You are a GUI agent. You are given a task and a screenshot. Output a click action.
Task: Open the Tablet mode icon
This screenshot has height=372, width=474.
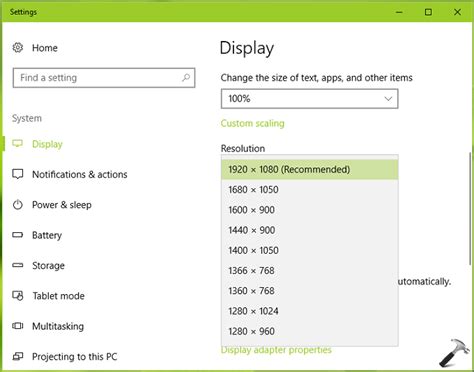point(17,296)
